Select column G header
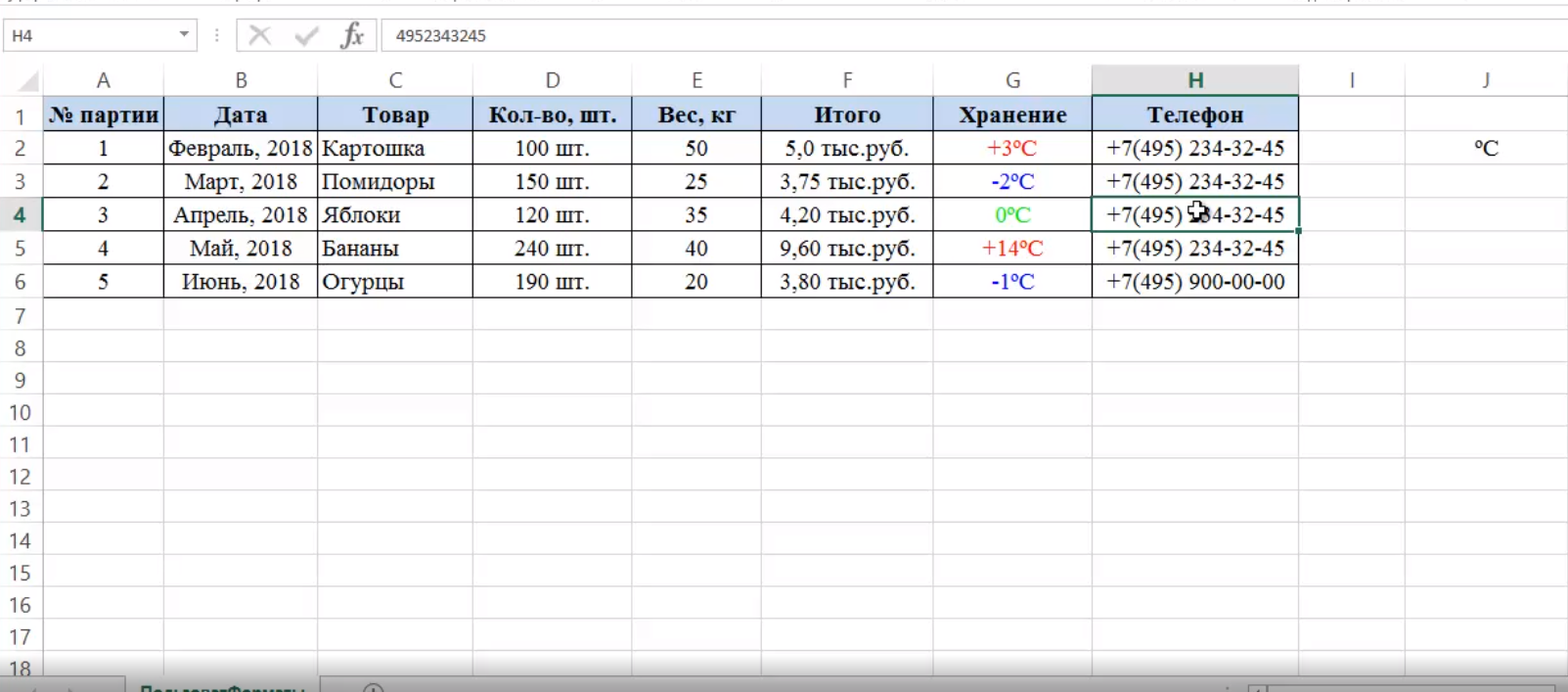This screenshot has width=1568, height=692. pyautogui.click(x=1012, y=80)
